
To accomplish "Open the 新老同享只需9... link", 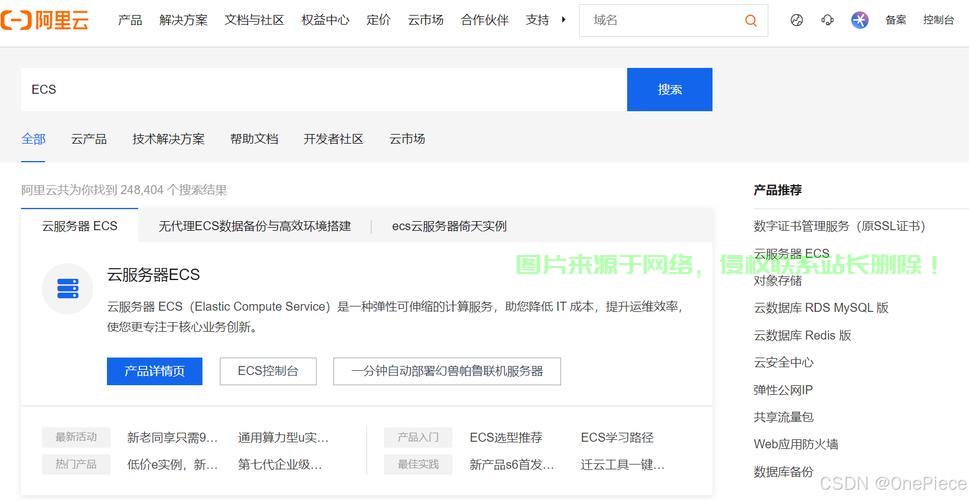I will 172,438.
